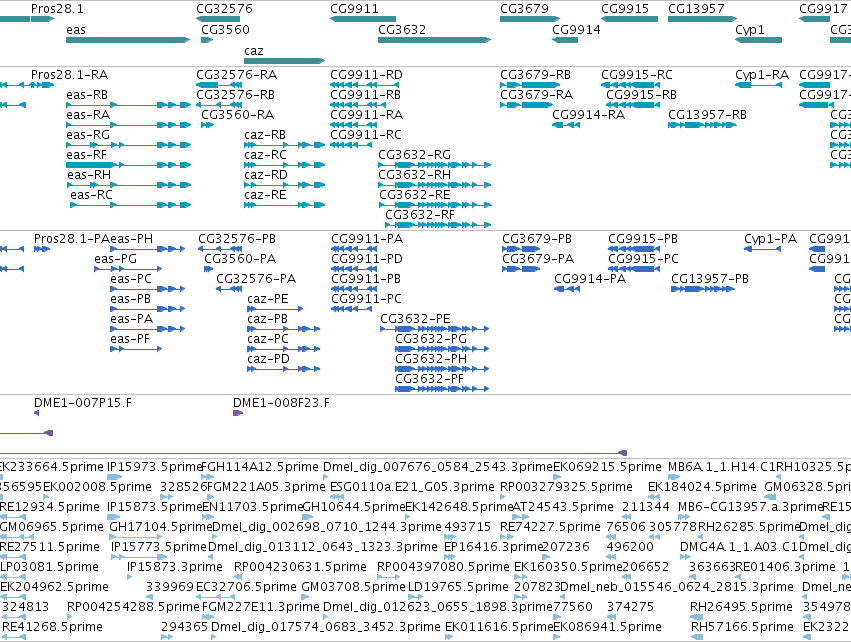Select the CG3560 gene label
The height and width of the screenshot is (642, 851).
(x=225, y=29)
